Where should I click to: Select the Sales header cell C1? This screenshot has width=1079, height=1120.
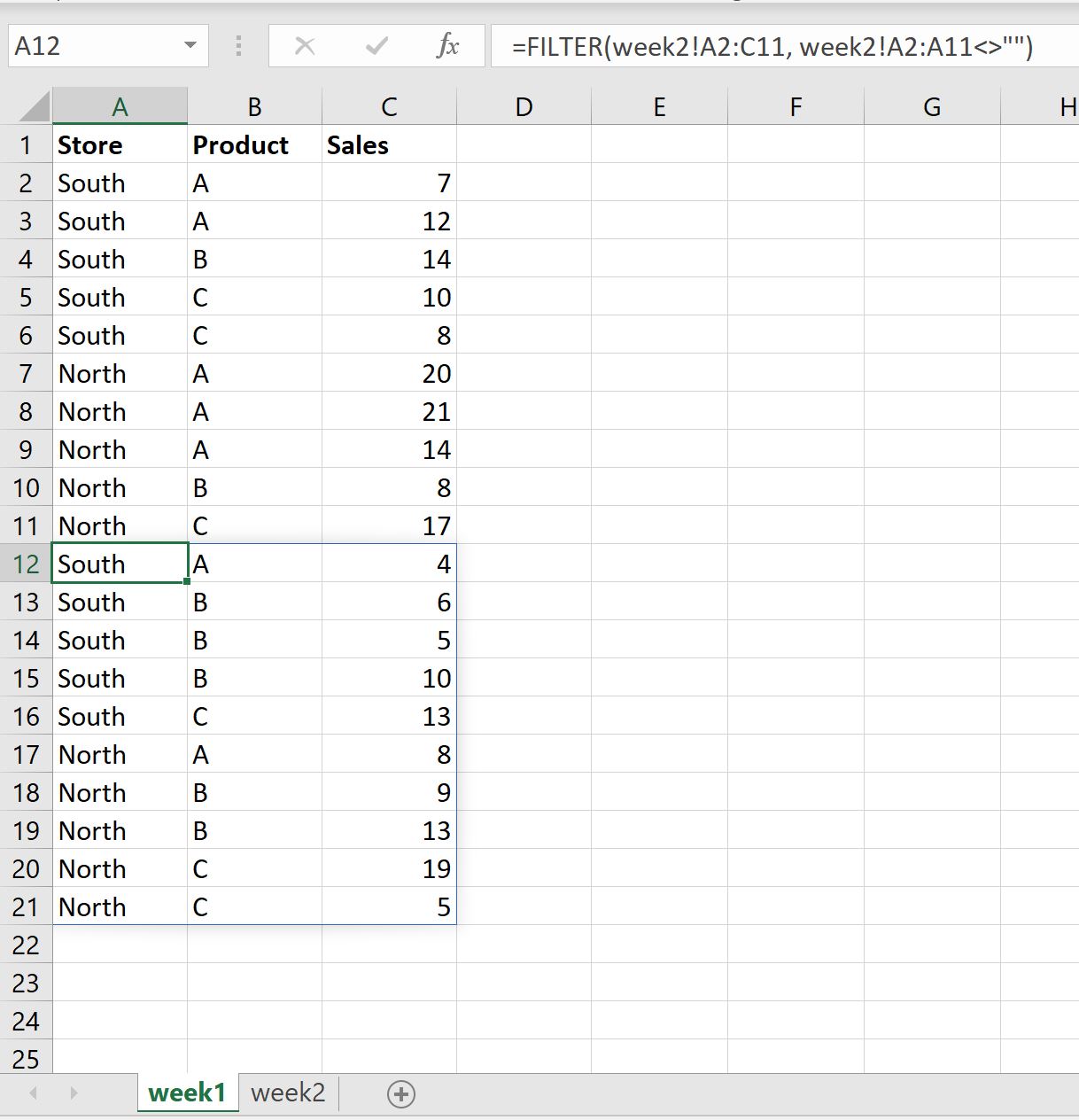(x=388, y=144)
